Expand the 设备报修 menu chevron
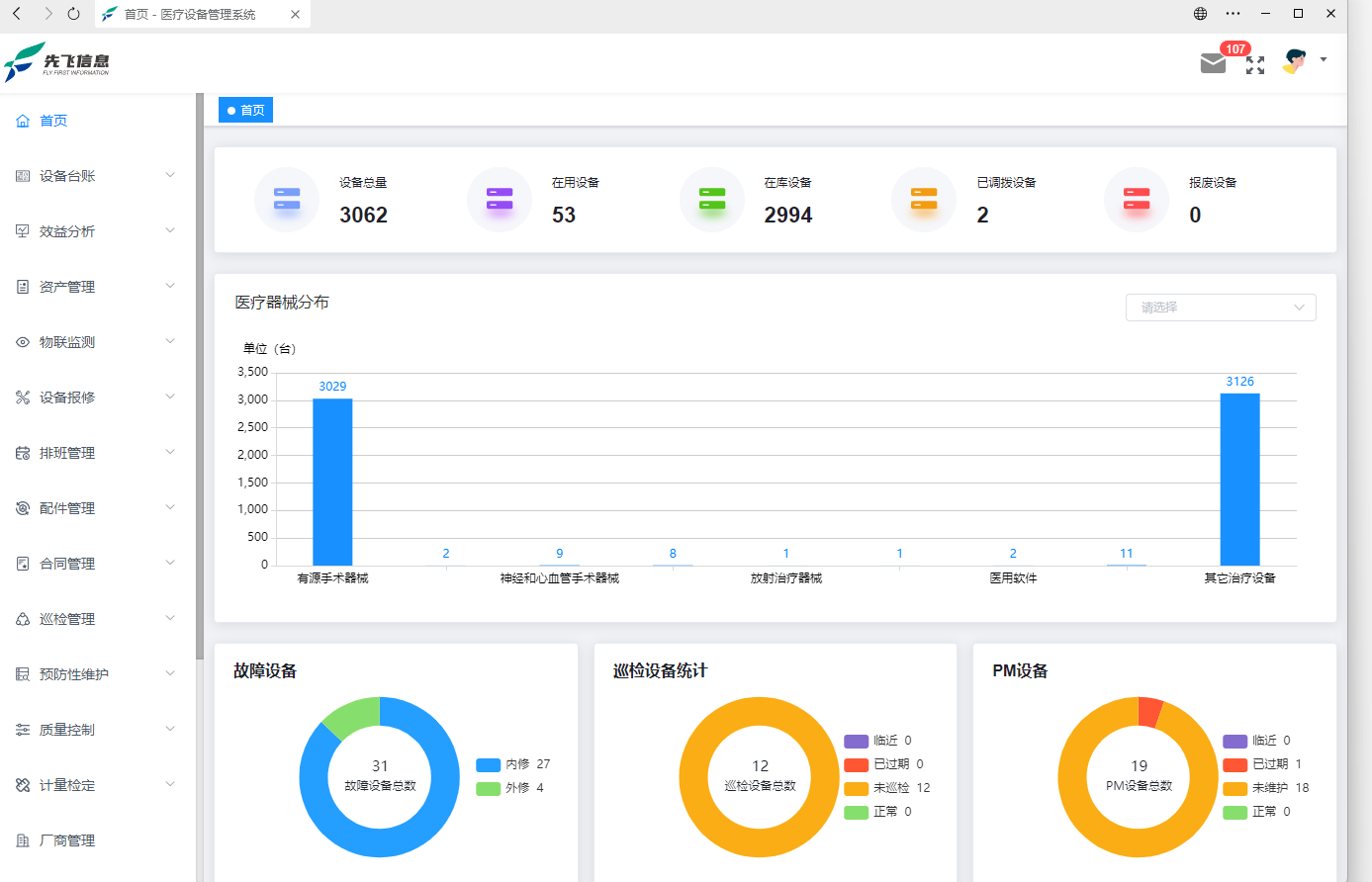This screenshot has height=882, width=1372. tap(170, 397)
